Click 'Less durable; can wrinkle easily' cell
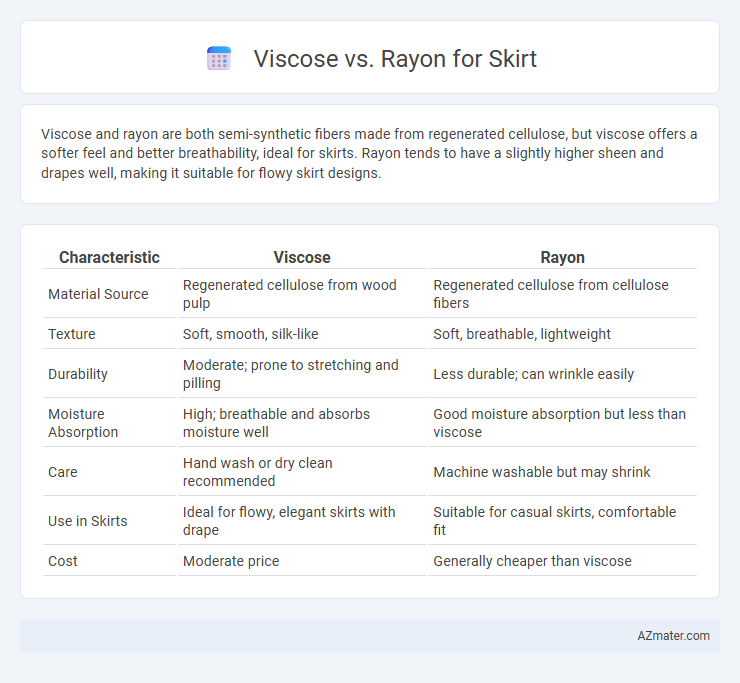 point(563,374)
